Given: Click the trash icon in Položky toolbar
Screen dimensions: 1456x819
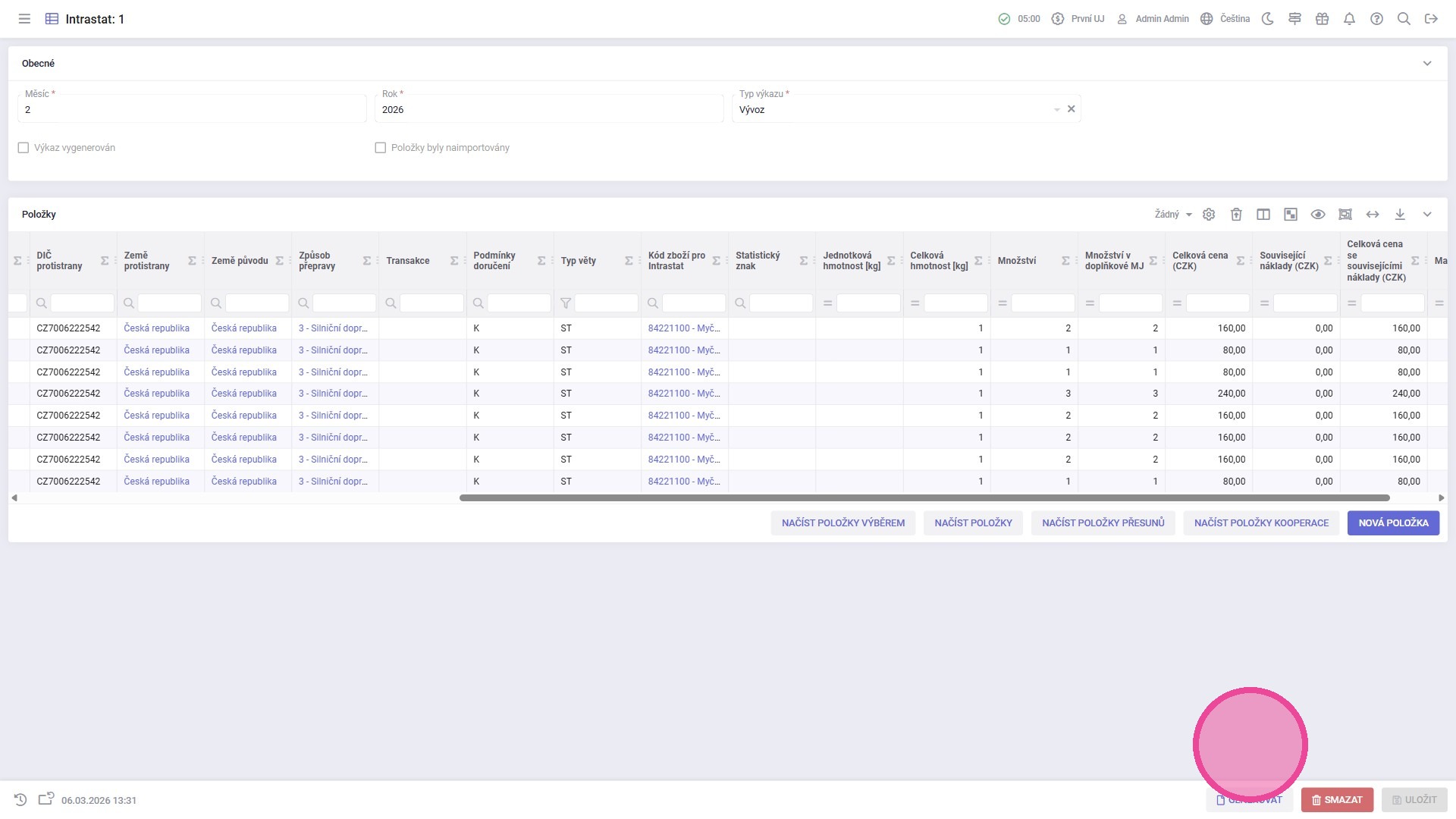Looking at the screenshot, I should [x=1236, y=215].
